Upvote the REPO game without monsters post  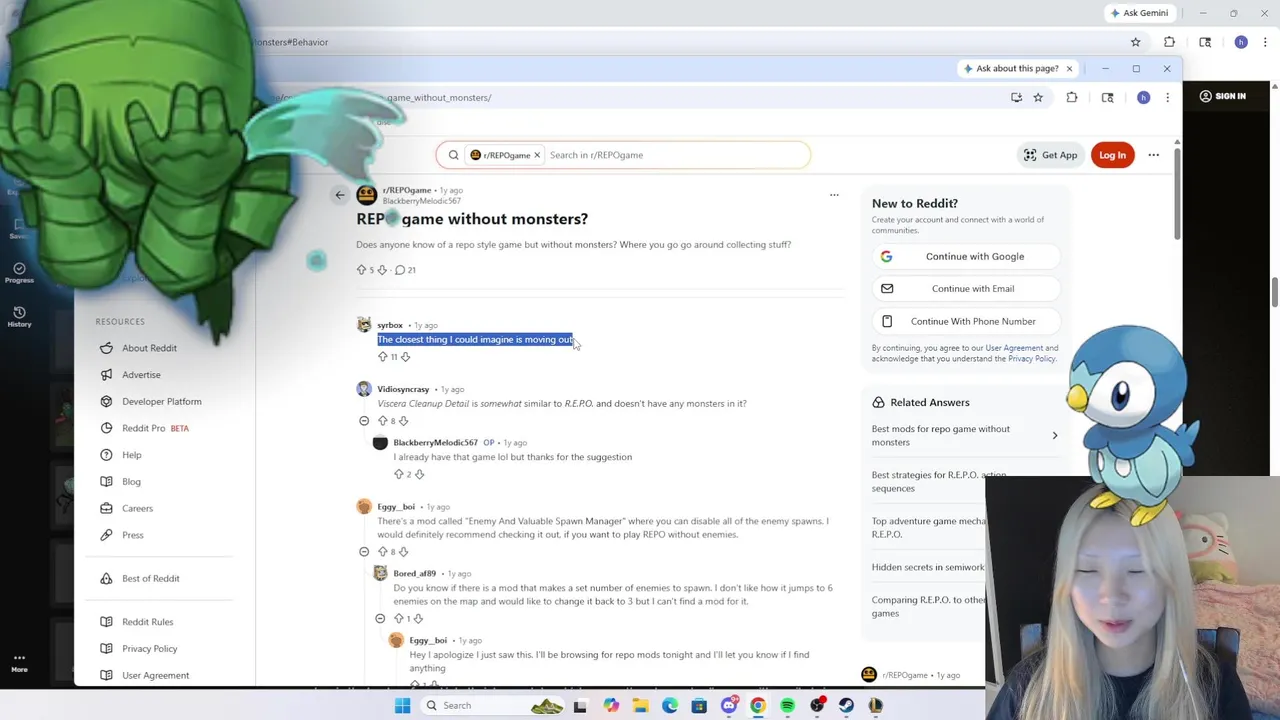pyautogui.click(x=361, y=270)
